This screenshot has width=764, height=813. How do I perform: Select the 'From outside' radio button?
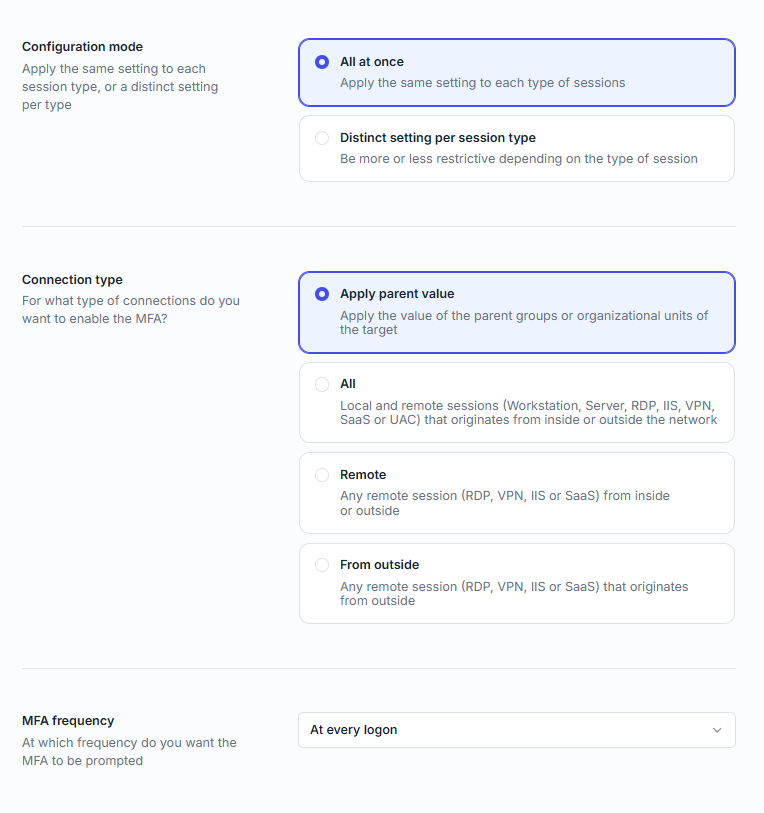tap(322, 565)
